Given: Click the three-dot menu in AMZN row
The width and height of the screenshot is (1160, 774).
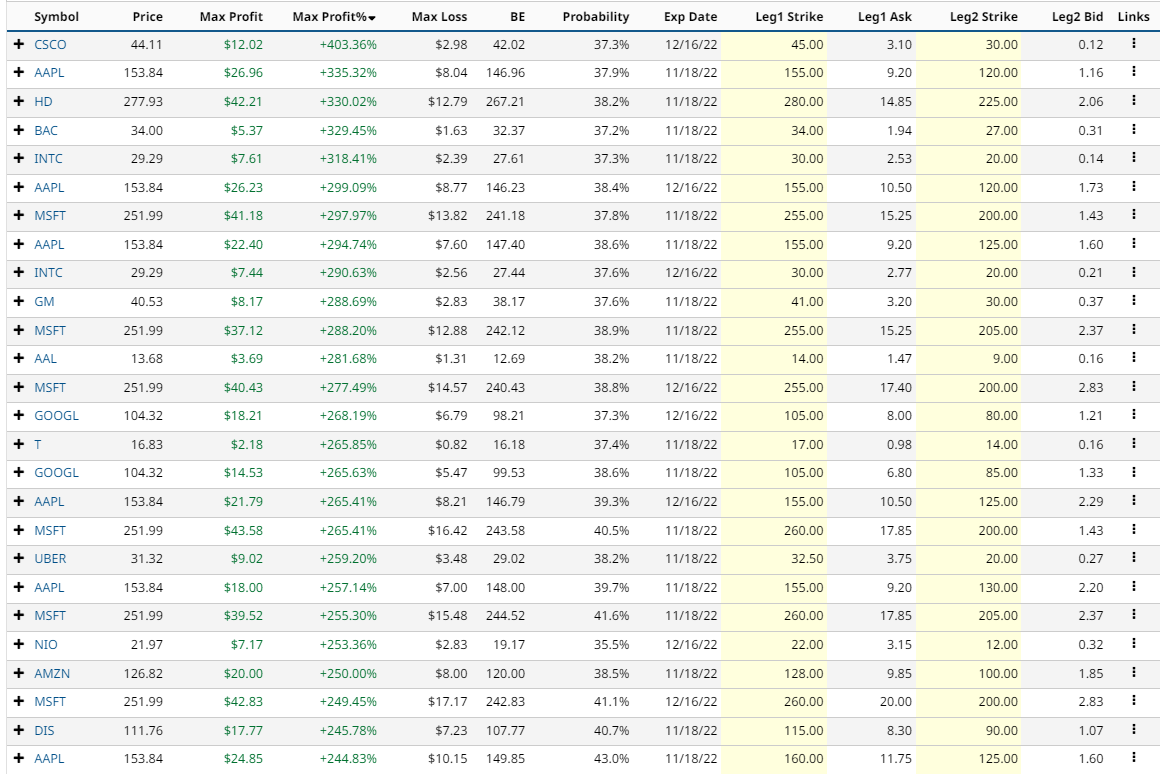Looking at the screenshot, I should coord(1133,673).
